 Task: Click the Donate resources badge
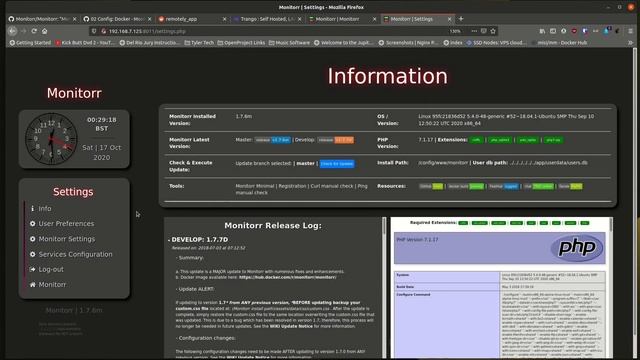tap(570, 187)
